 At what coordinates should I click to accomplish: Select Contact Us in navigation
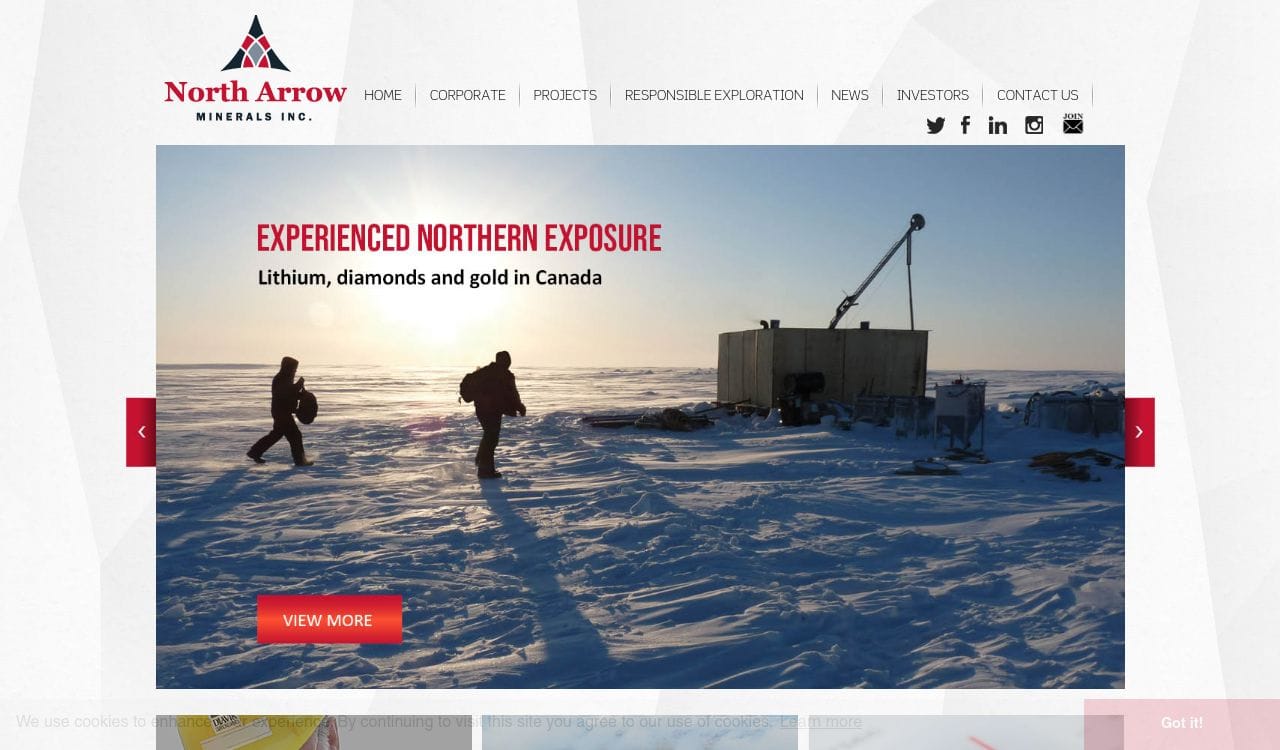(x=1037, y=95)
